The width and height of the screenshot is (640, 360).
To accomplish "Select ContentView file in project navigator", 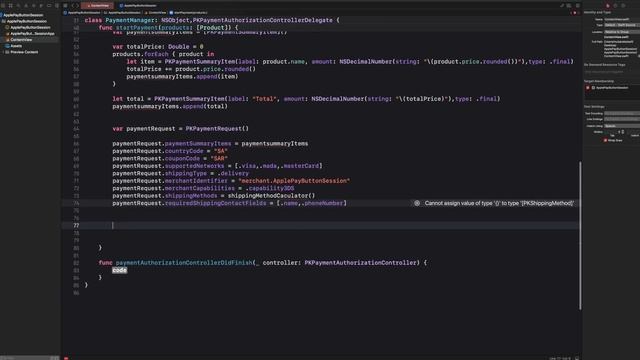I will click(21, 40).
